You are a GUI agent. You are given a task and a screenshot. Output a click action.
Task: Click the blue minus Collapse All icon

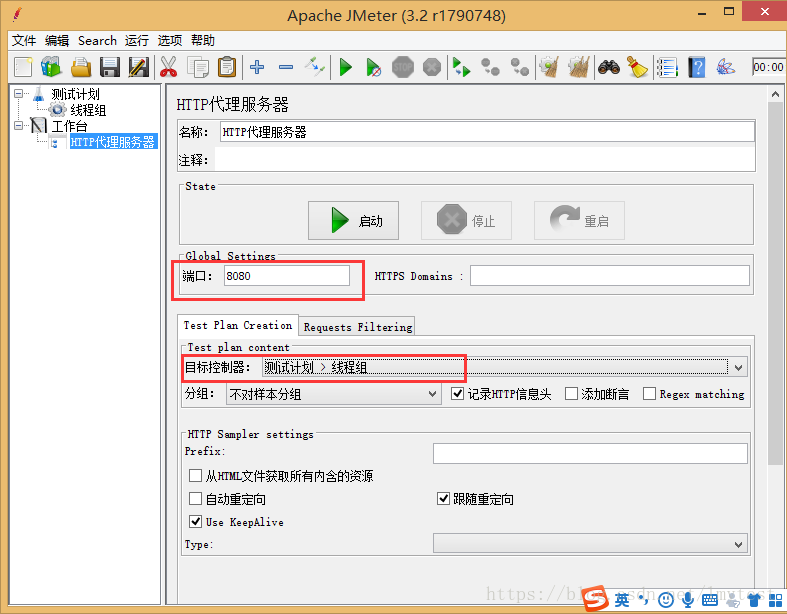(286, 67)
